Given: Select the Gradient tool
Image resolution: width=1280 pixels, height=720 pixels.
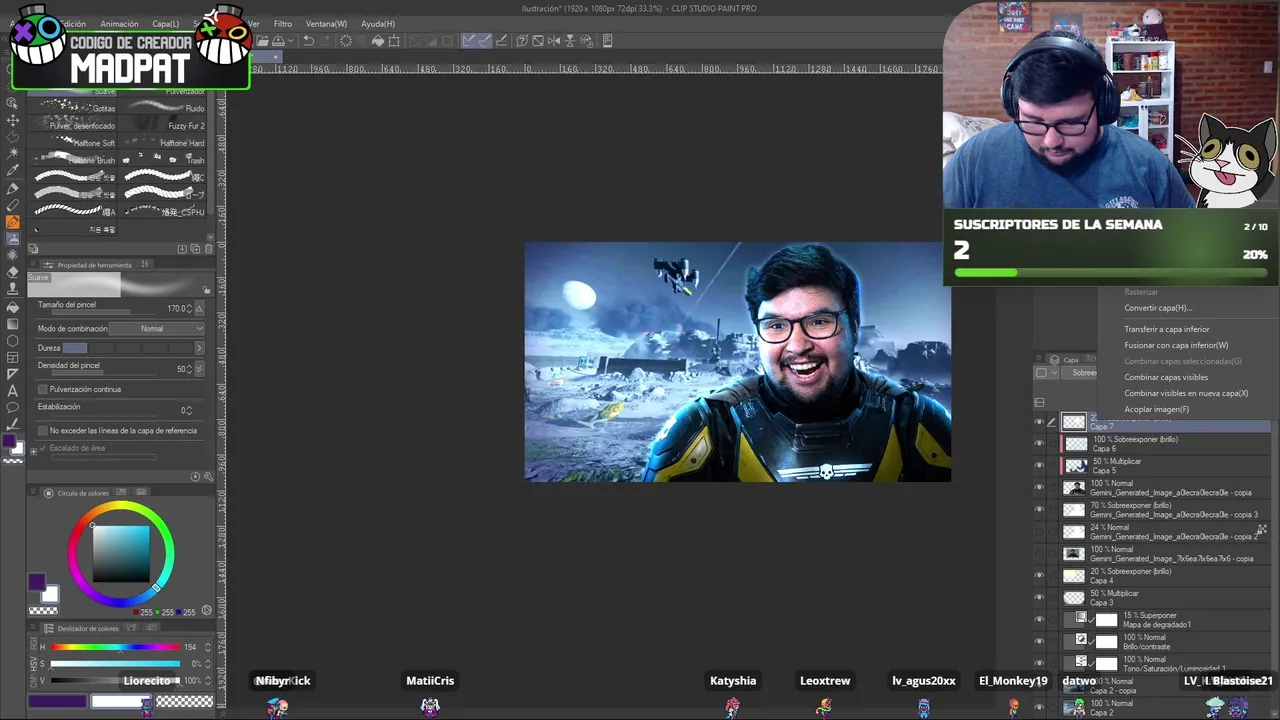Looking at the screenshot, I should (x=13, y=323).
